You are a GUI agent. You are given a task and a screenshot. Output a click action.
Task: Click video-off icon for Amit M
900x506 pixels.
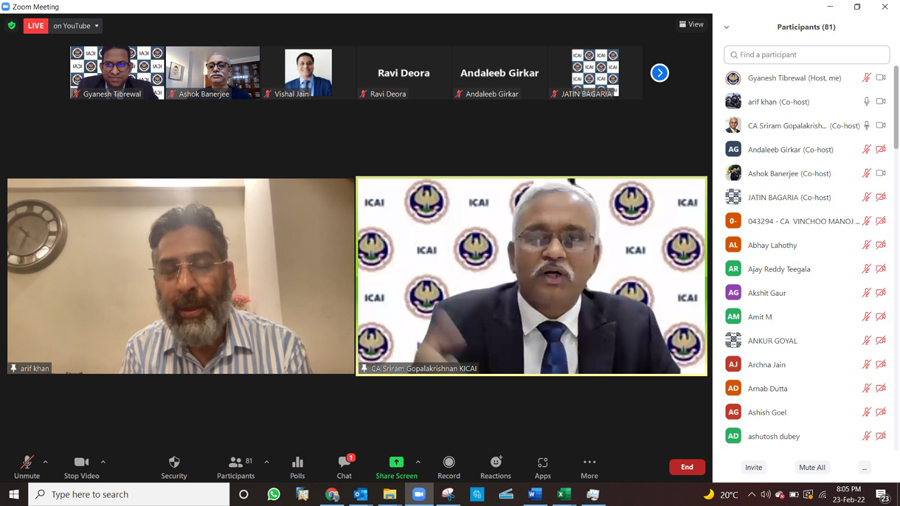[x=881, y=317]
